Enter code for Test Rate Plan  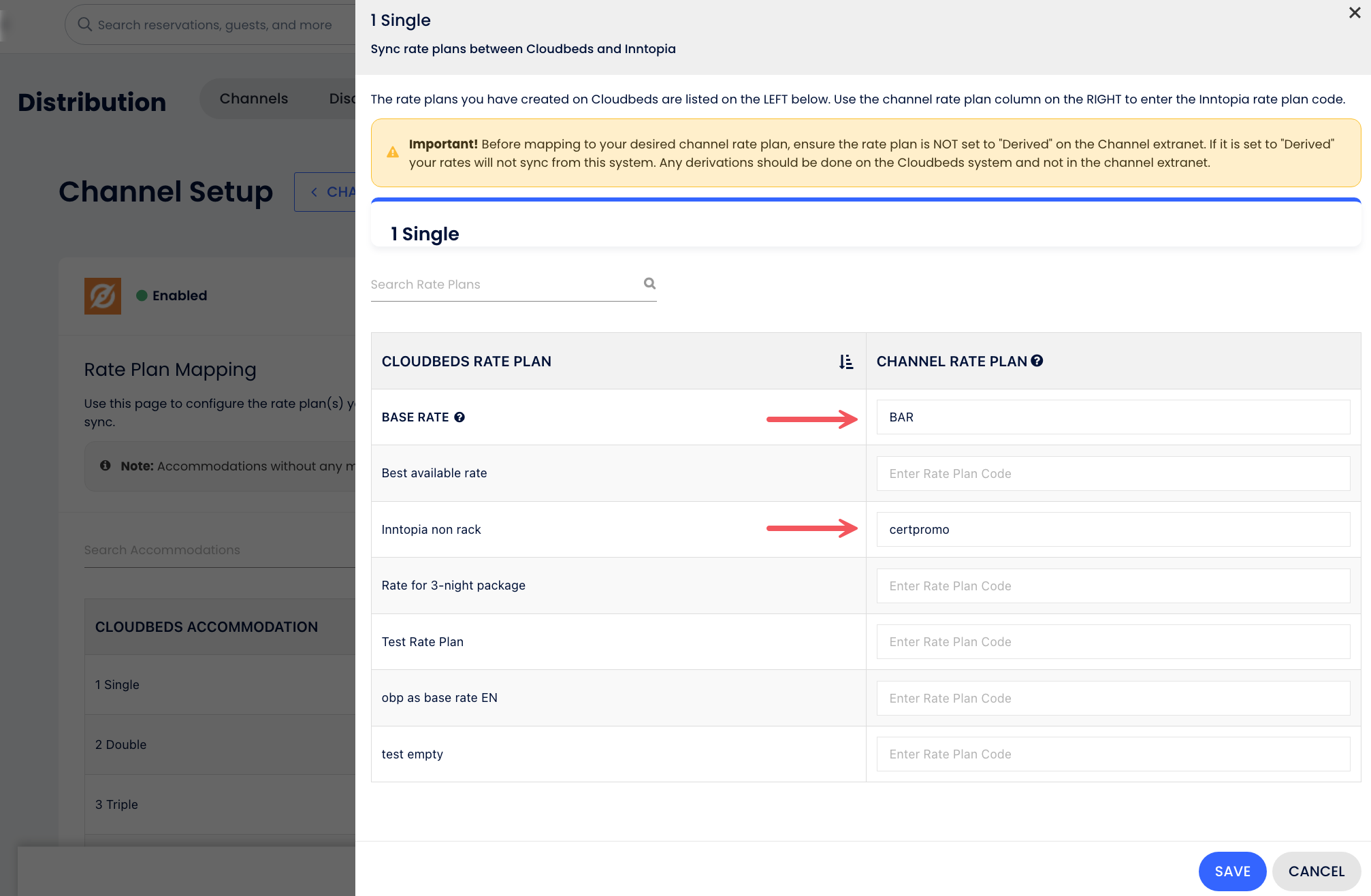tap(1113, 642)
